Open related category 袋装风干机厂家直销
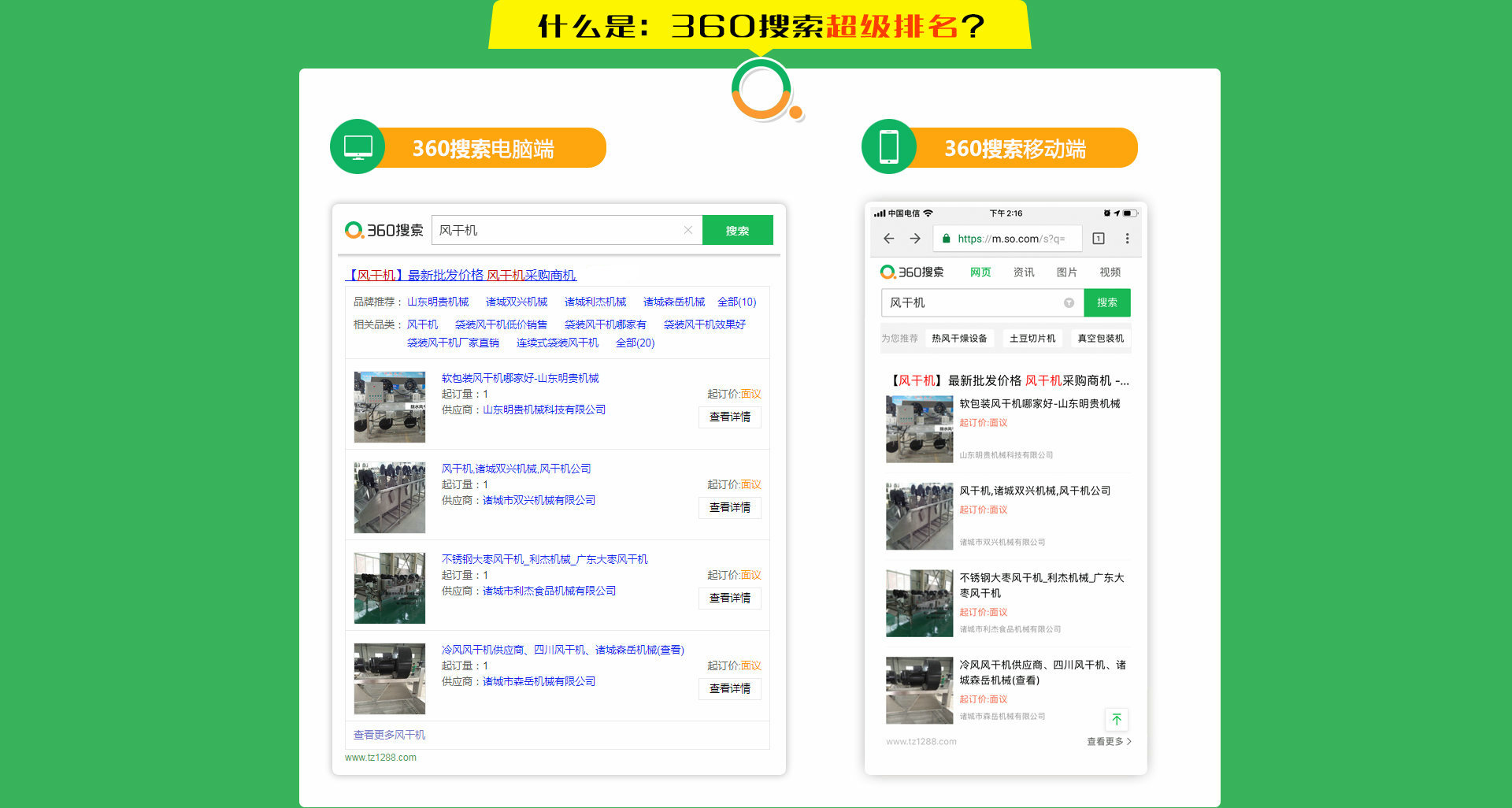1512x808 pixels. [x=453, y=343]
